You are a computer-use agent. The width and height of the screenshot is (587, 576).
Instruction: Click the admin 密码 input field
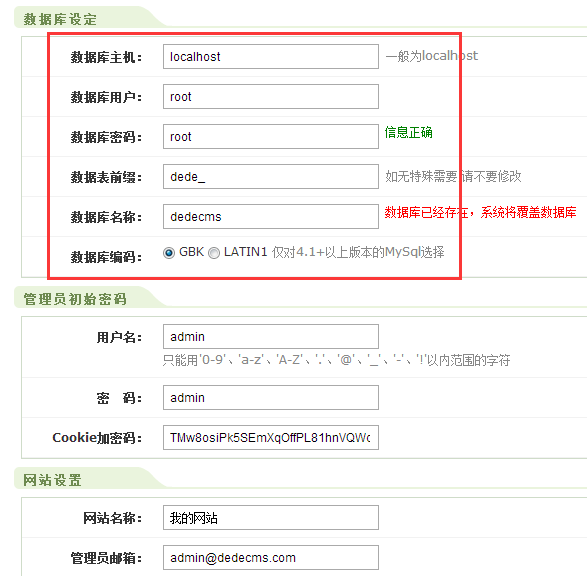(271, 397)
